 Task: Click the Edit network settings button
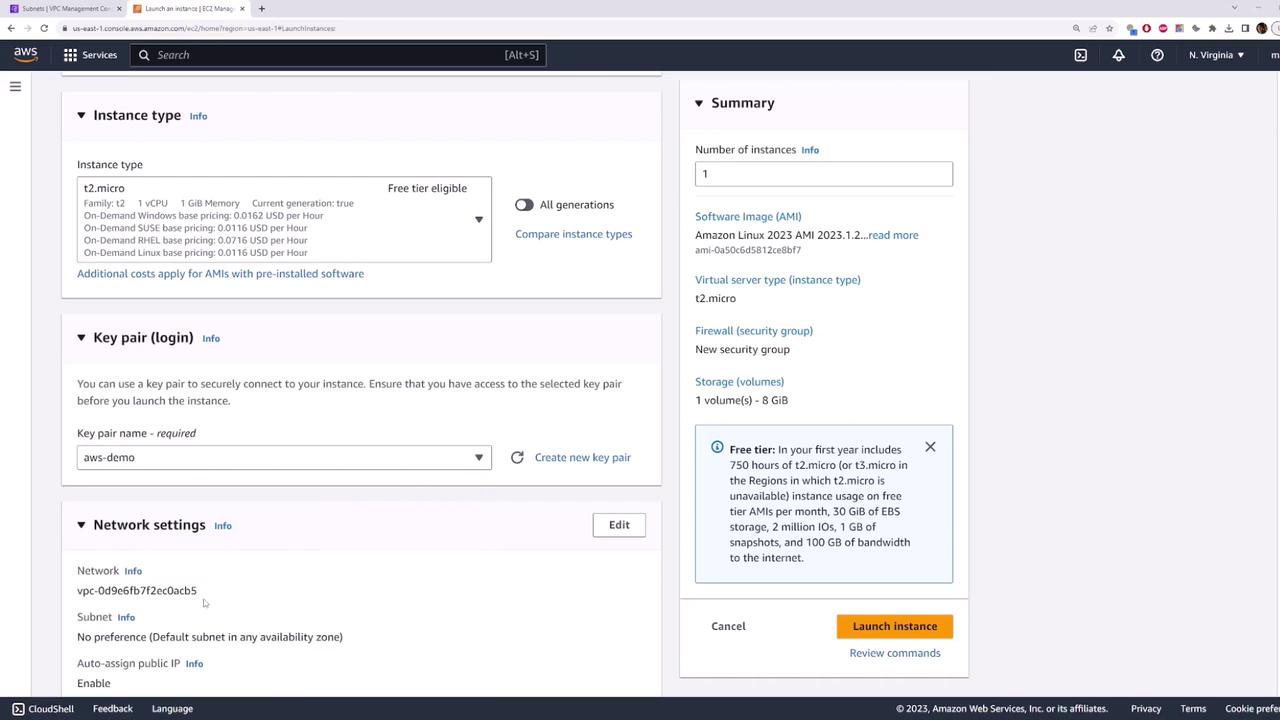click(x=619, y=525)
